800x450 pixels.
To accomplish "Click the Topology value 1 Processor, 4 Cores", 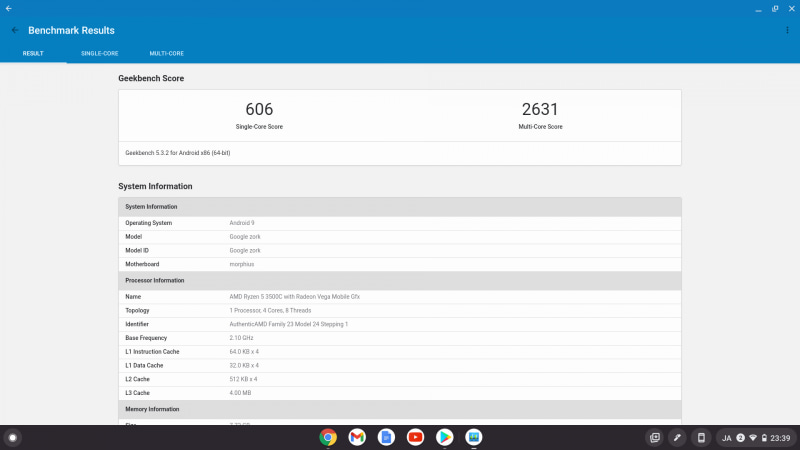I will tap(270, 310).
